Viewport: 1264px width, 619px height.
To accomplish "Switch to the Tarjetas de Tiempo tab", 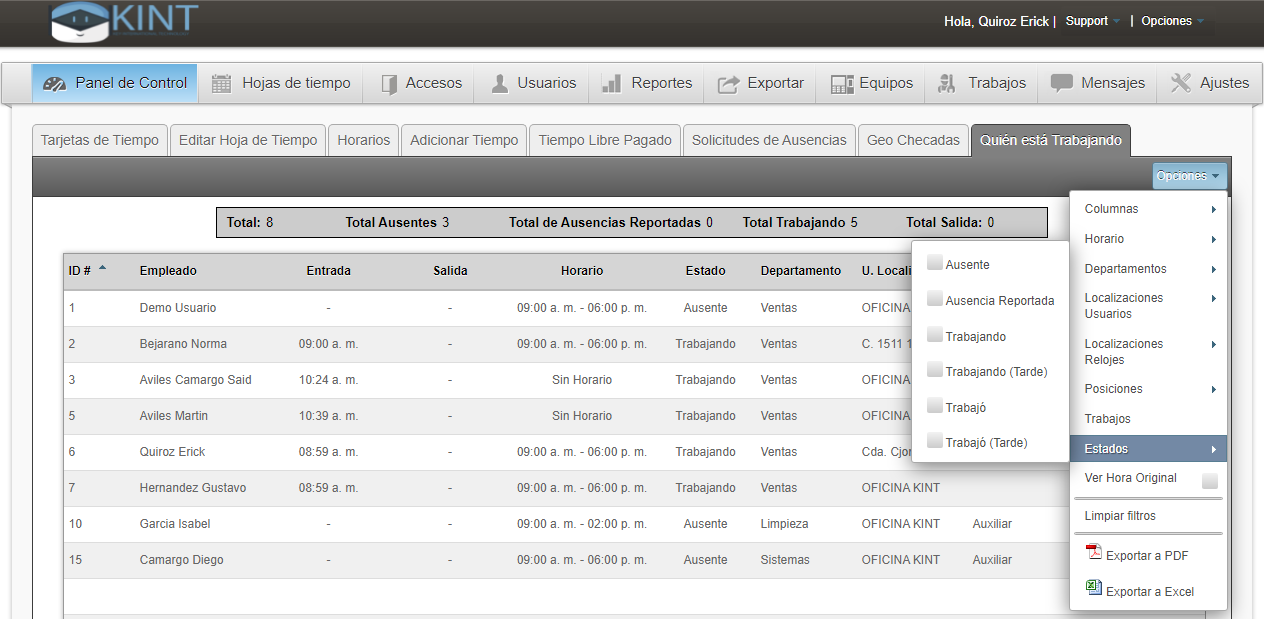I will pyautogui.click(x=100, y=140).
